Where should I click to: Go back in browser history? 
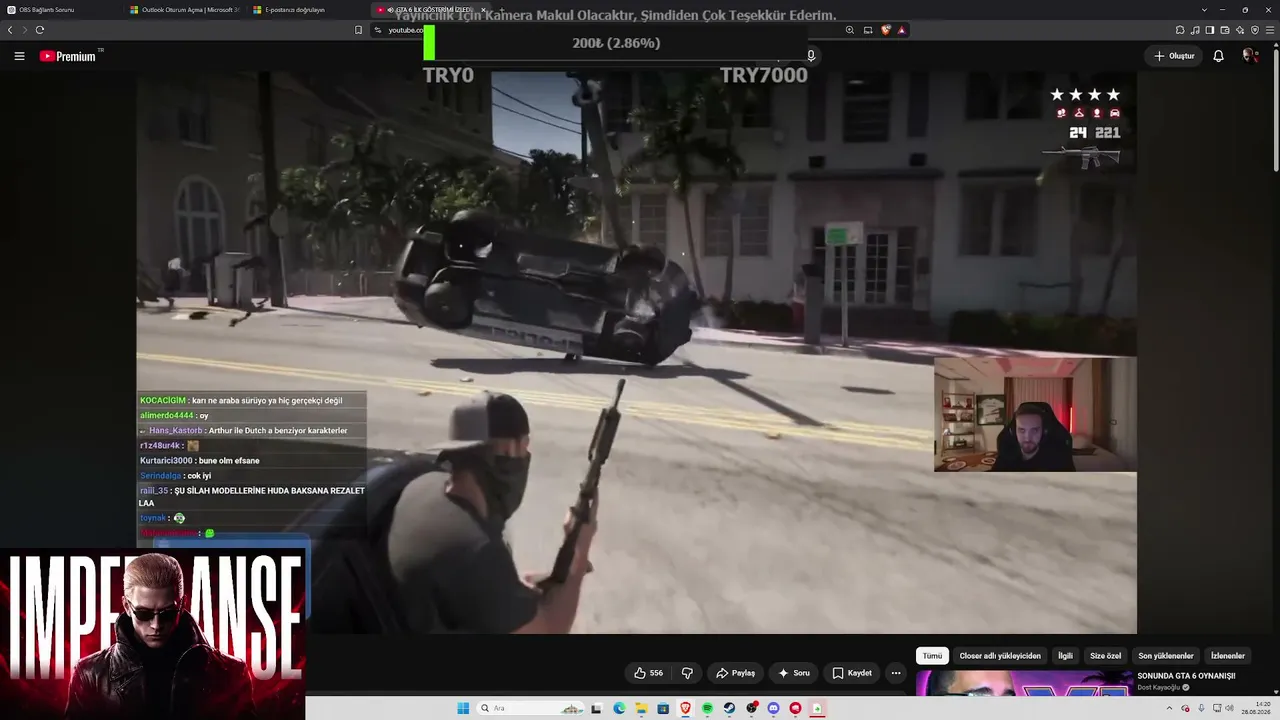point(10,30)
